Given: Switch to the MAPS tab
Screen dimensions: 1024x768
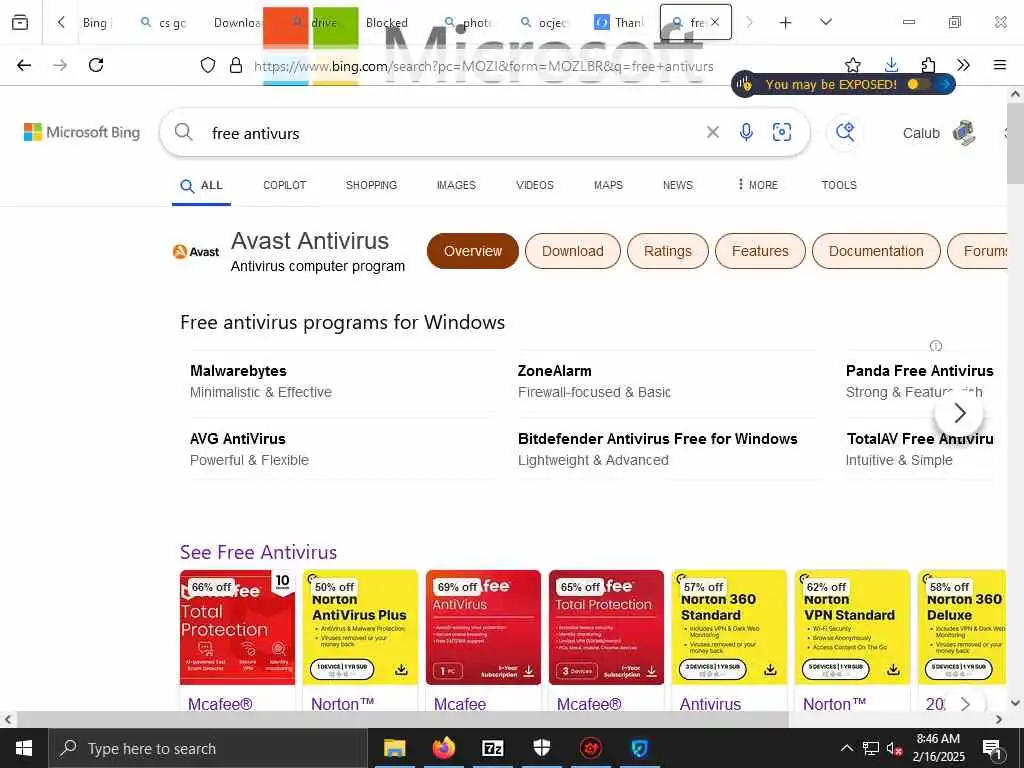Looking at the screenshot, I should 608,185.
